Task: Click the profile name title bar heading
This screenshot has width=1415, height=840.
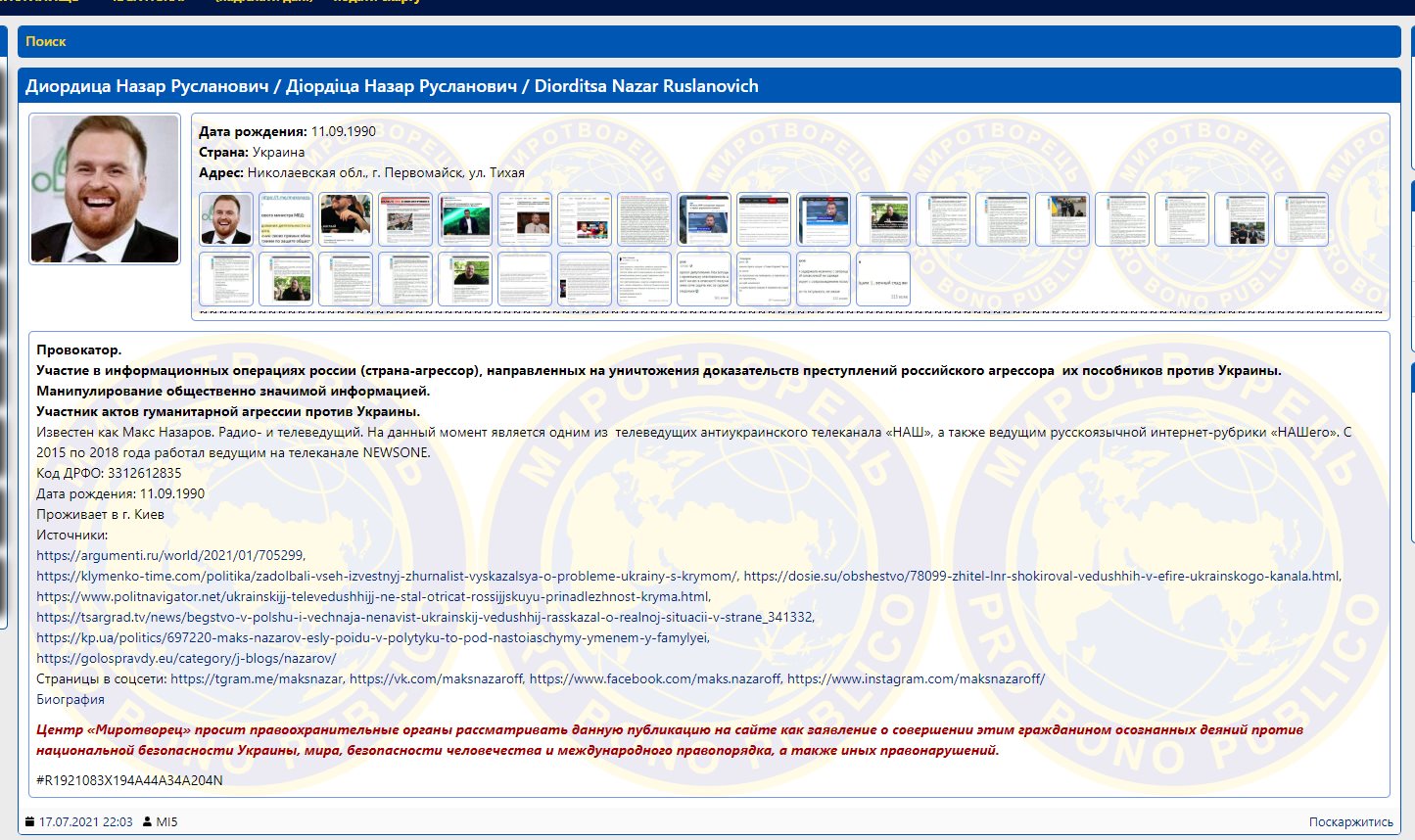Action: coord(392,86)
